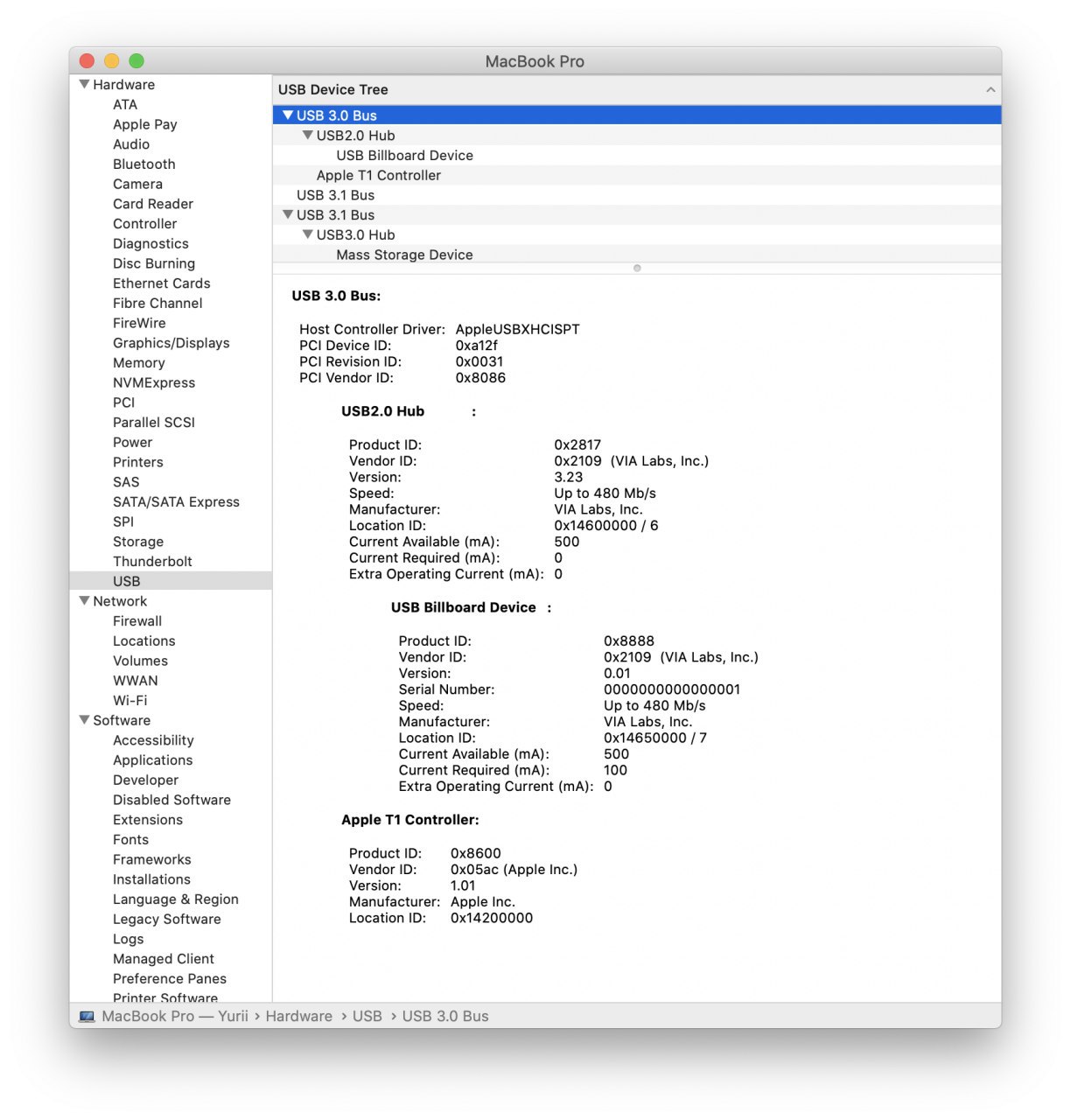The height and width of the screenshot is (1120, 1071).
Task: Click the pane splitter handle dot
Action: [x=637, y=269]
